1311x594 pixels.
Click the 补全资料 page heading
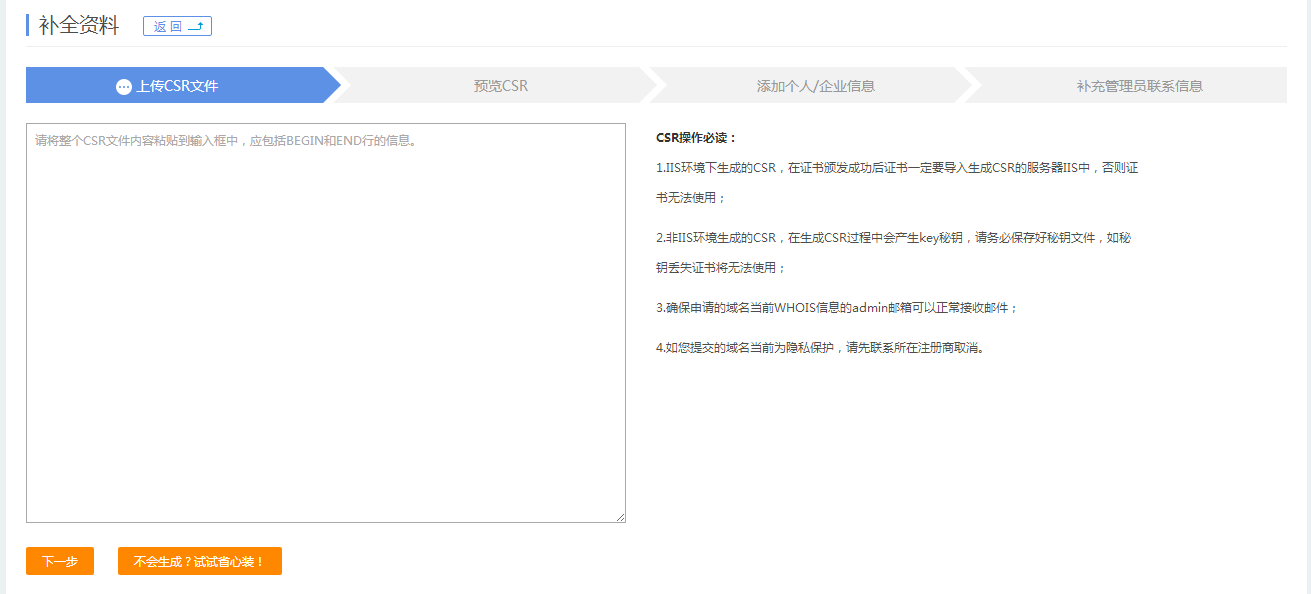79,26
